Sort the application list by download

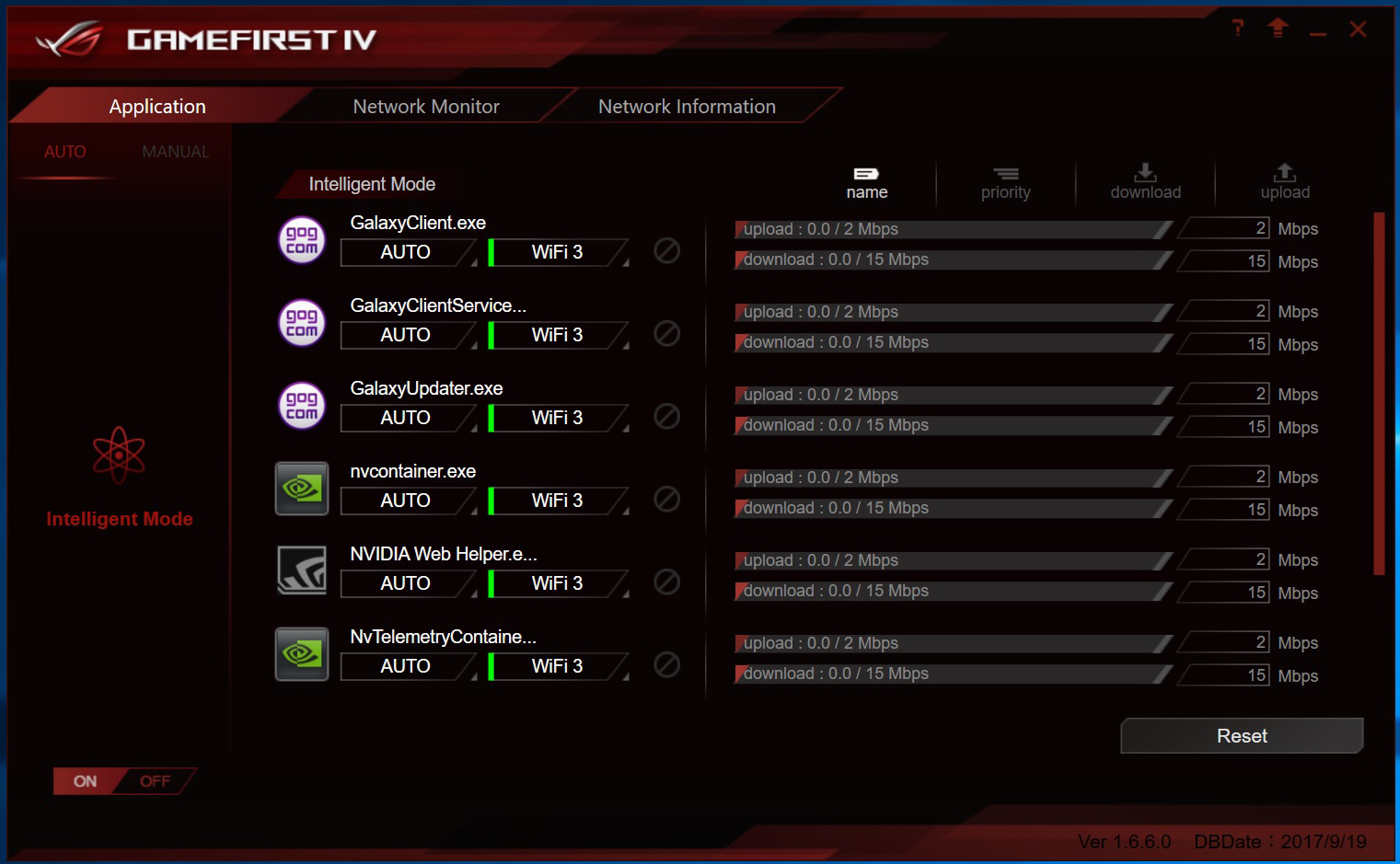(x=1146, y=182)
